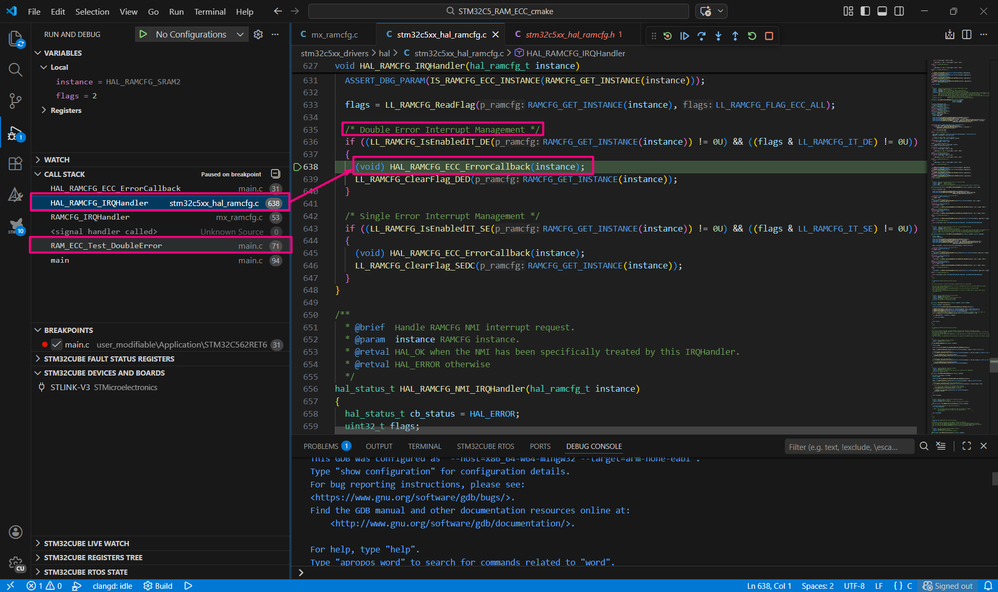998x592 pixels.
Task: Click the gnu.org gdb bugs link
Action: (x=412, y=498)
